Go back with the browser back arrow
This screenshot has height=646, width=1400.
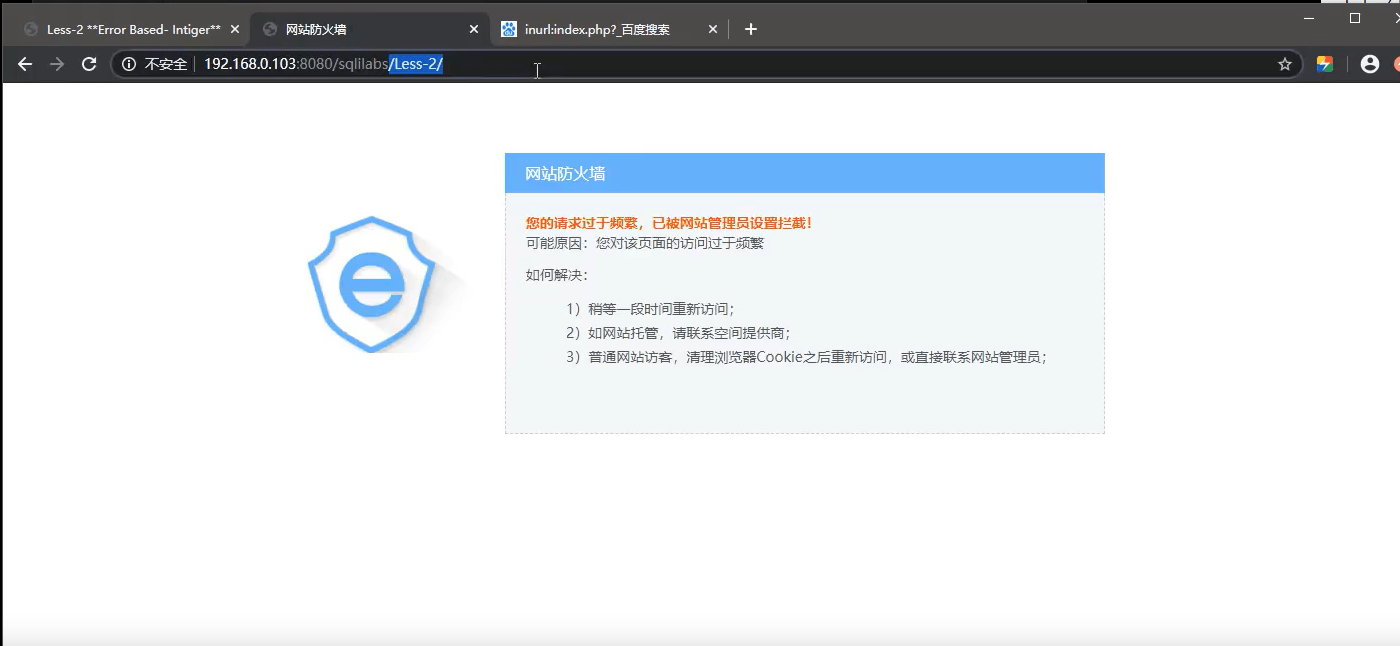[25, 64]
